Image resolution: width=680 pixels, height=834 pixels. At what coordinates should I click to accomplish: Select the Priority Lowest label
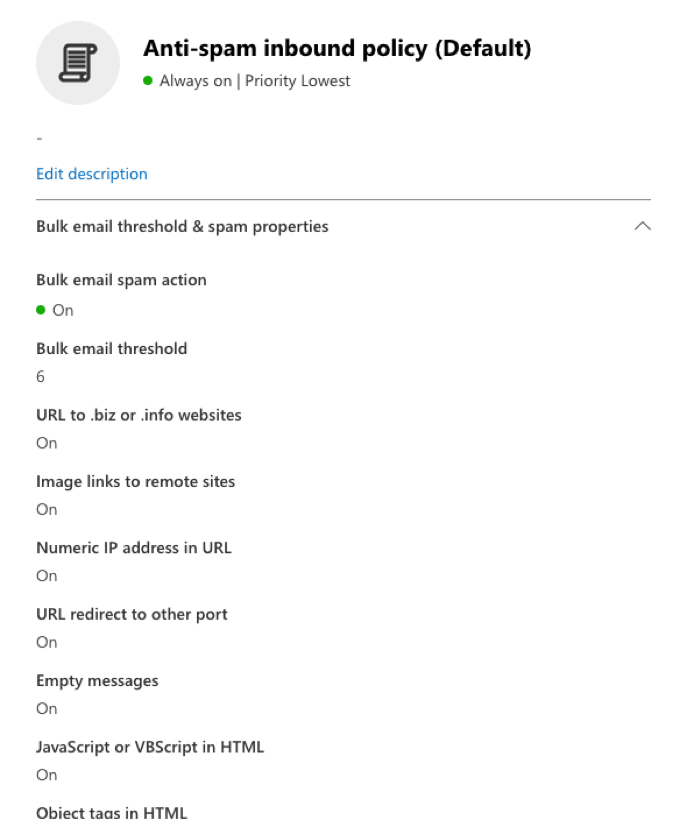[297, 81]
